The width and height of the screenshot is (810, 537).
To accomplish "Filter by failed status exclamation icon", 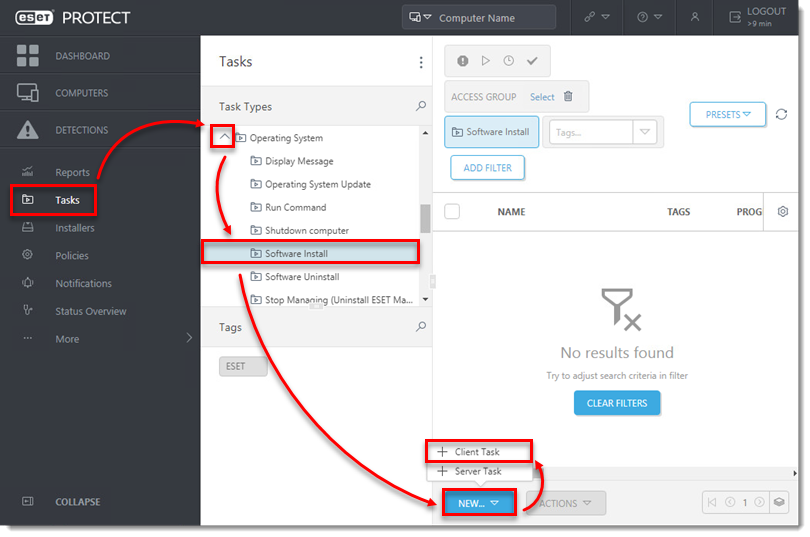I will 463,61.
